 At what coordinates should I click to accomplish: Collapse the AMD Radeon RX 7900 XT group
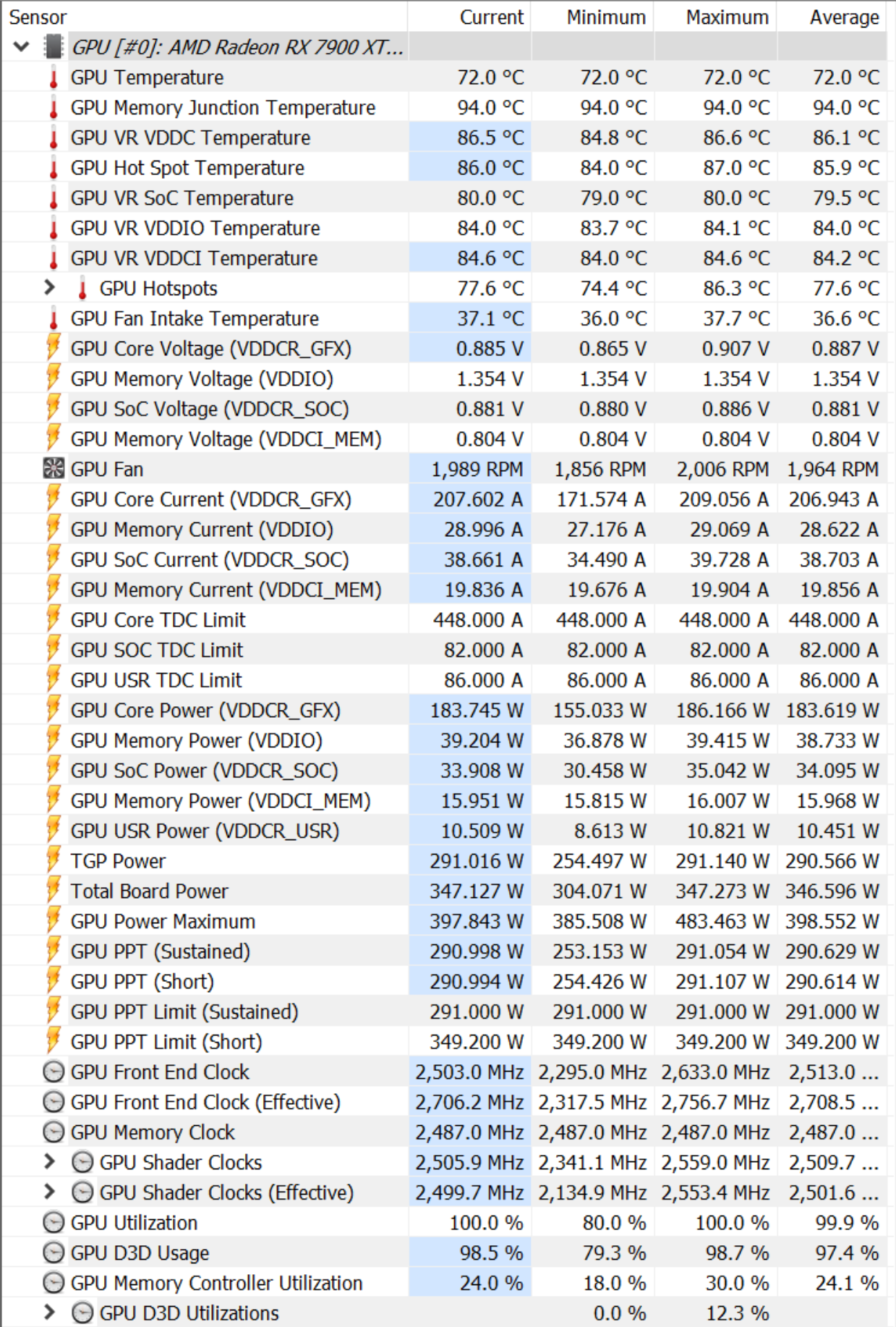tap(22, 47)
